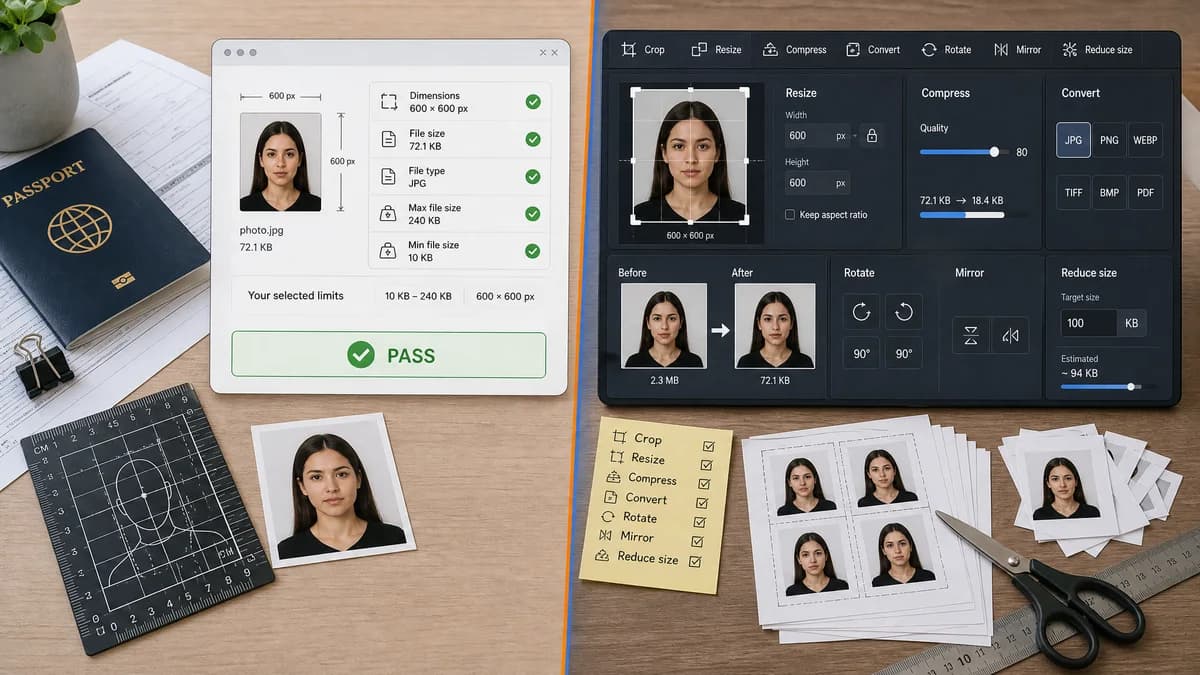Click the 'Your selected limits' label

[296, 296]
